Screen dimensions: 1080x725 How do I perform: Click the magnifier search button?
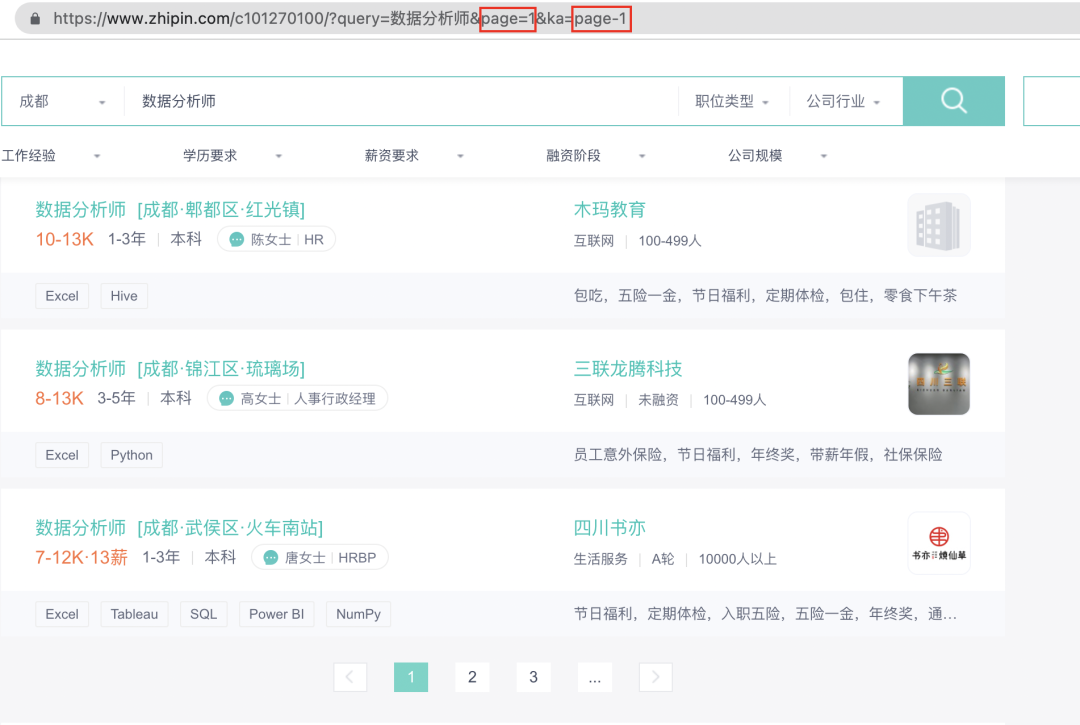[953, 101]
